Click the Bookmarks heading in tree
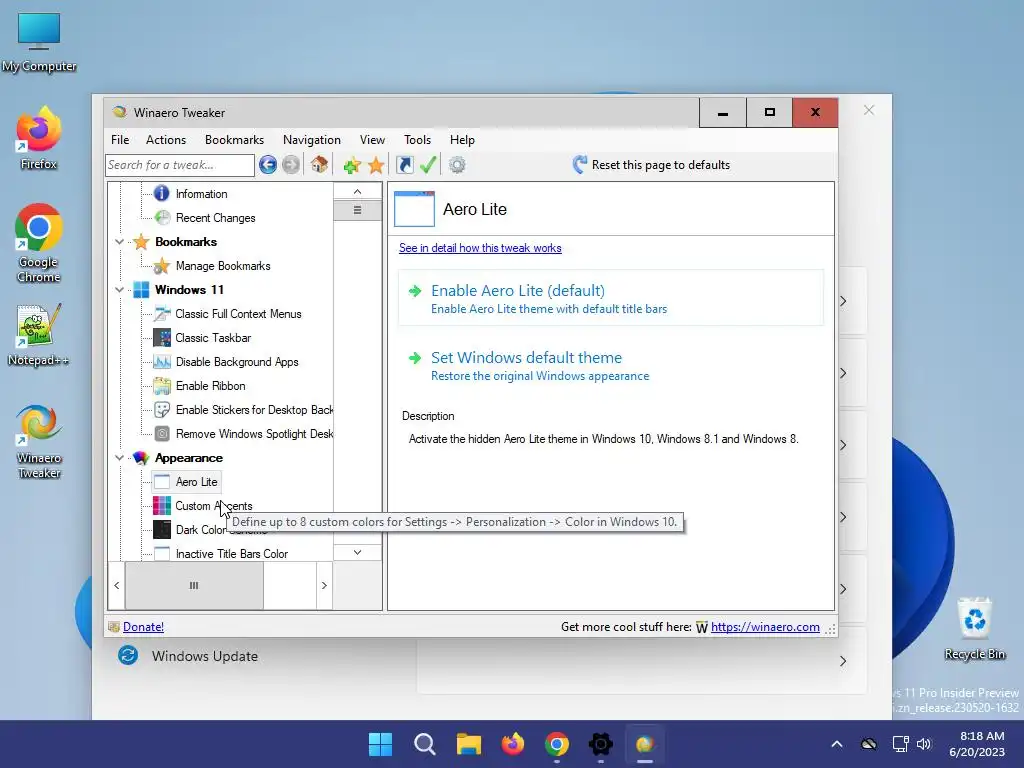 (186, 242)
